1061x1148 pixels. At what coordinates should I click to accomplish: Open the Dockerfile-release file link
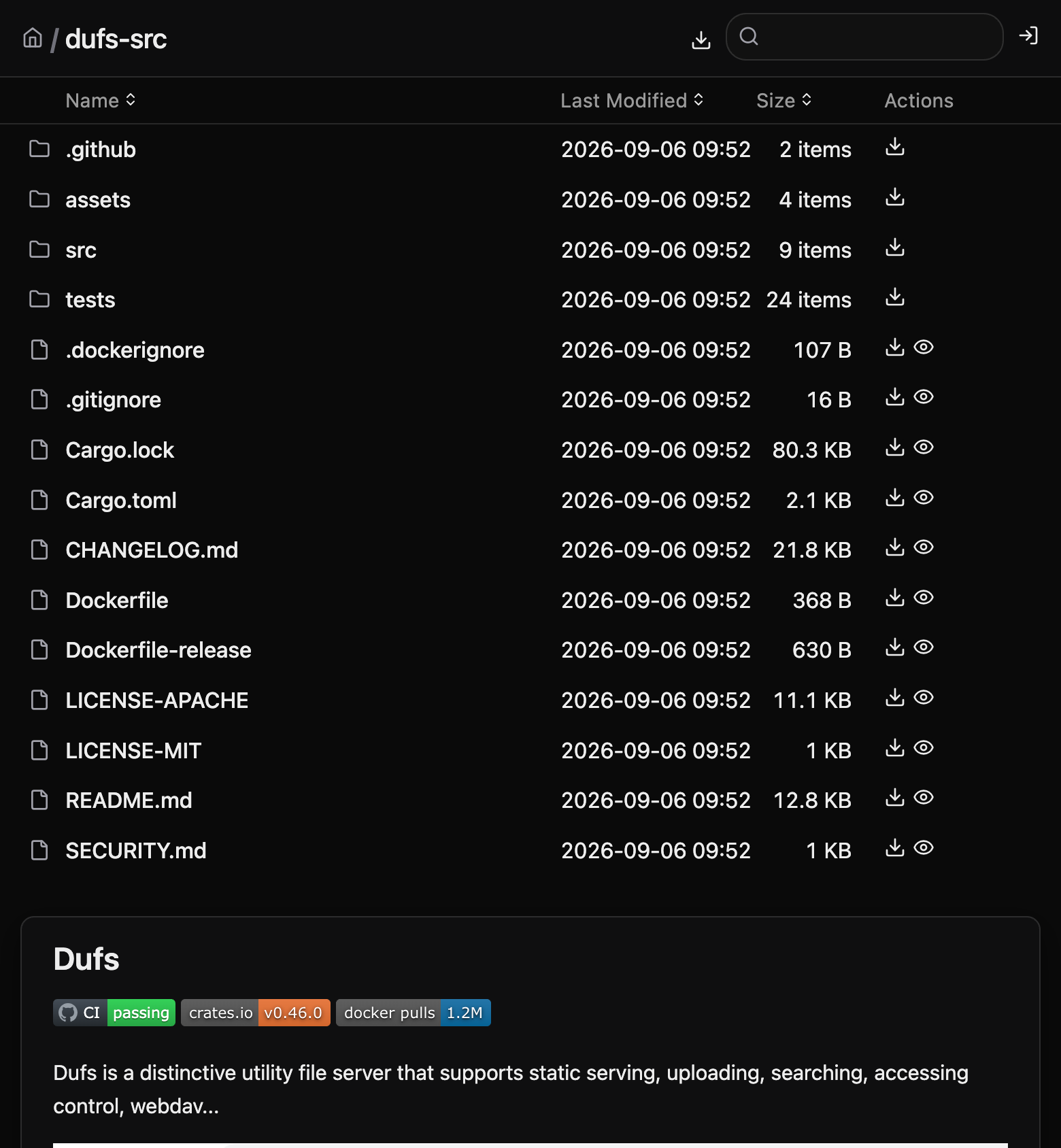[158, 650]
